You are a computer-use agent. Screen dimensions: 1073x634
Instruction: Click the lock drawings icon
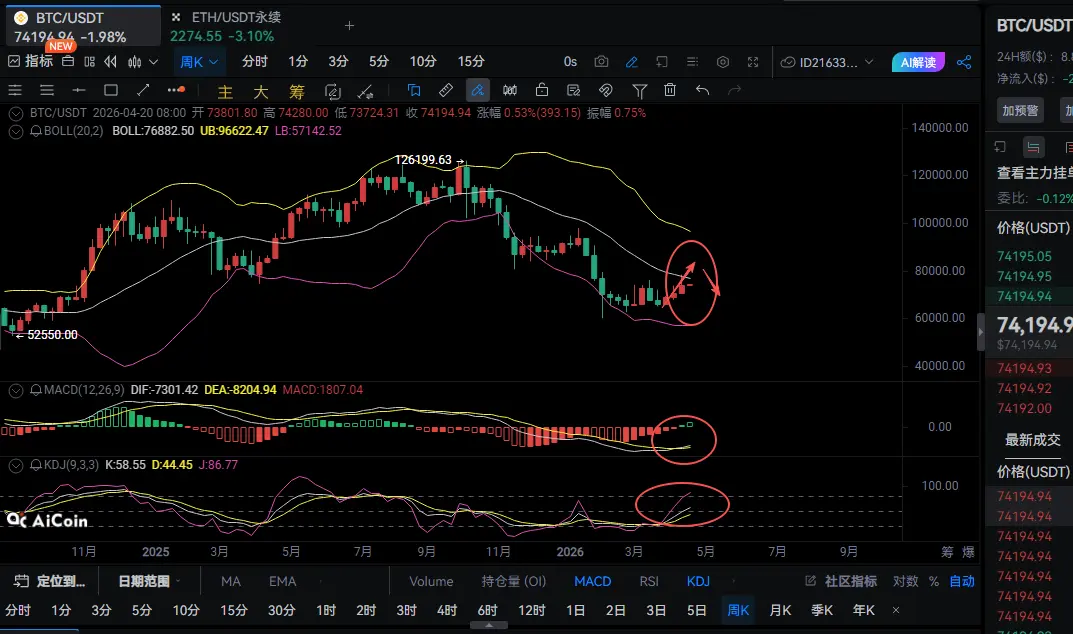pyautogui.click(x=542, y=90)
